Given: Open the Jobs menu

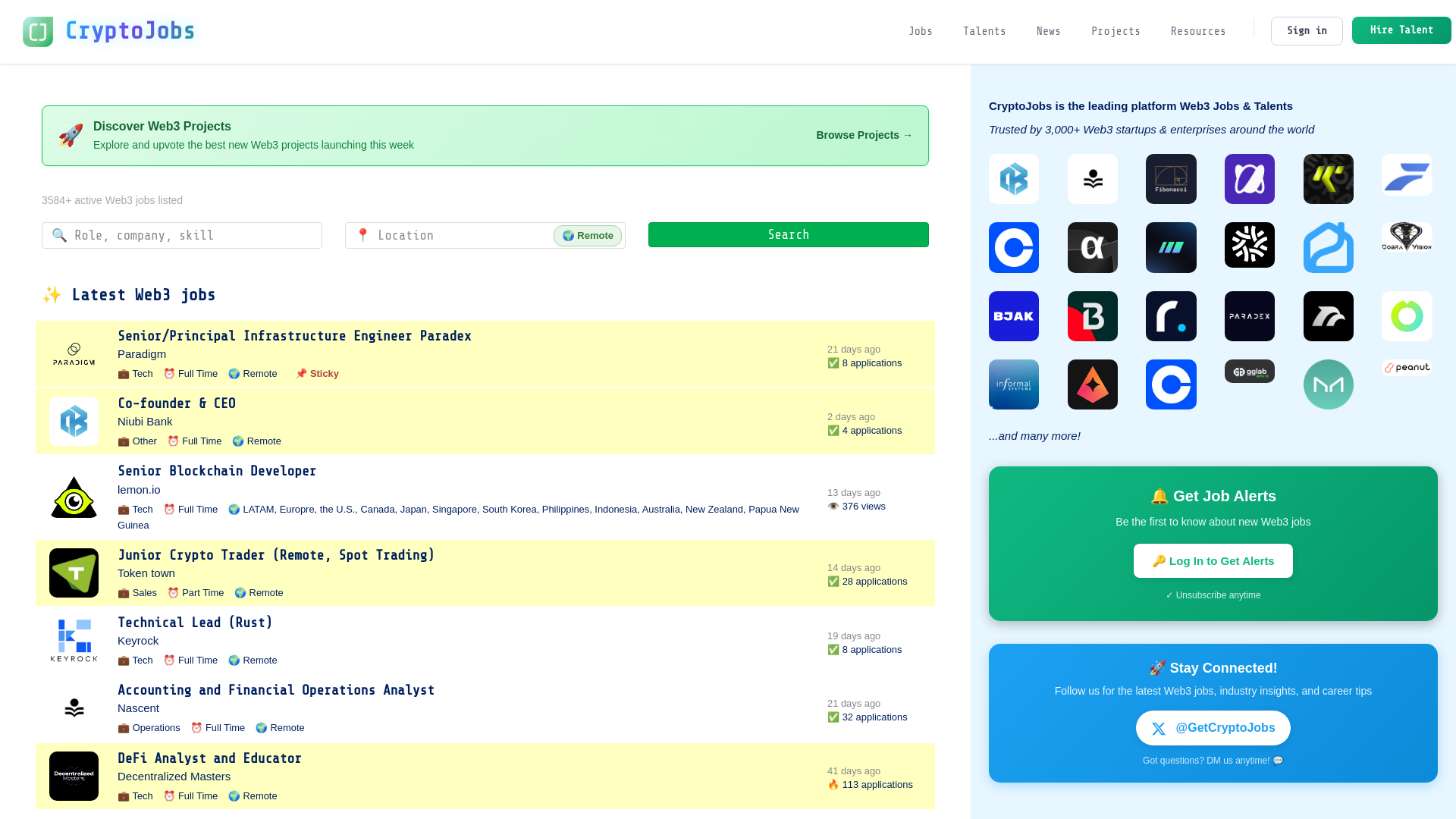Looking at the screenshot, I should point(921,31).
